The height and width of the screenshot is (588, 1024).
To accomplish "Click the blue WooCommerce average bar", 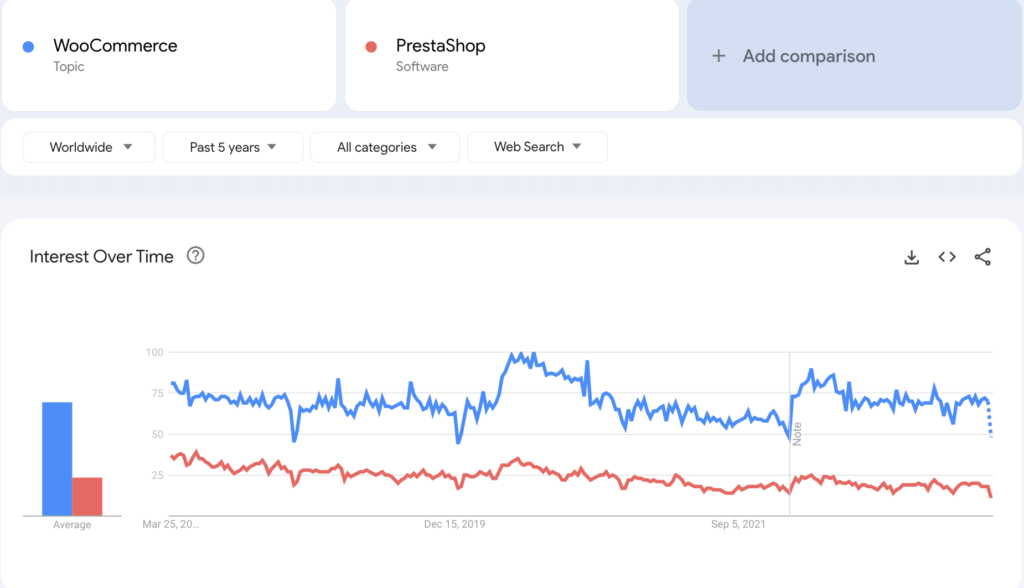I will point(57,458).
